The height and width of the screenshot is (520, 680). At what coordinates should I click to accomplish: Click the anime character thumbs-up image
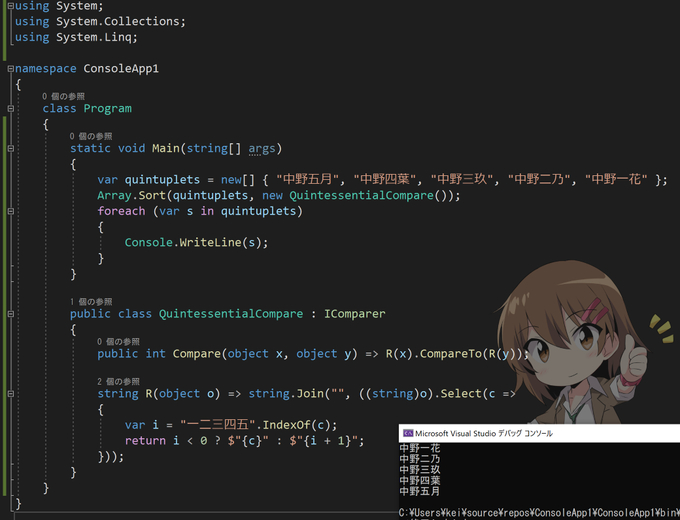581,343
